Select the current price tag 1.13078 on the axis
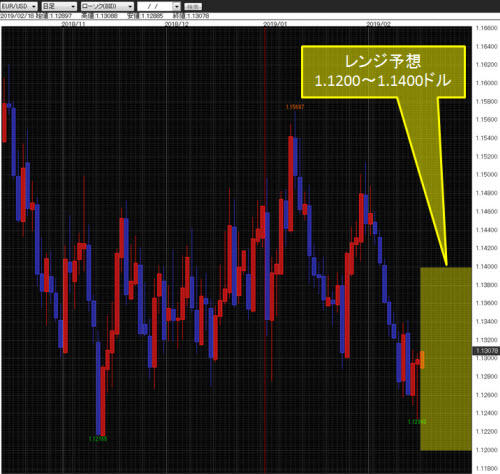 point(486,351)
